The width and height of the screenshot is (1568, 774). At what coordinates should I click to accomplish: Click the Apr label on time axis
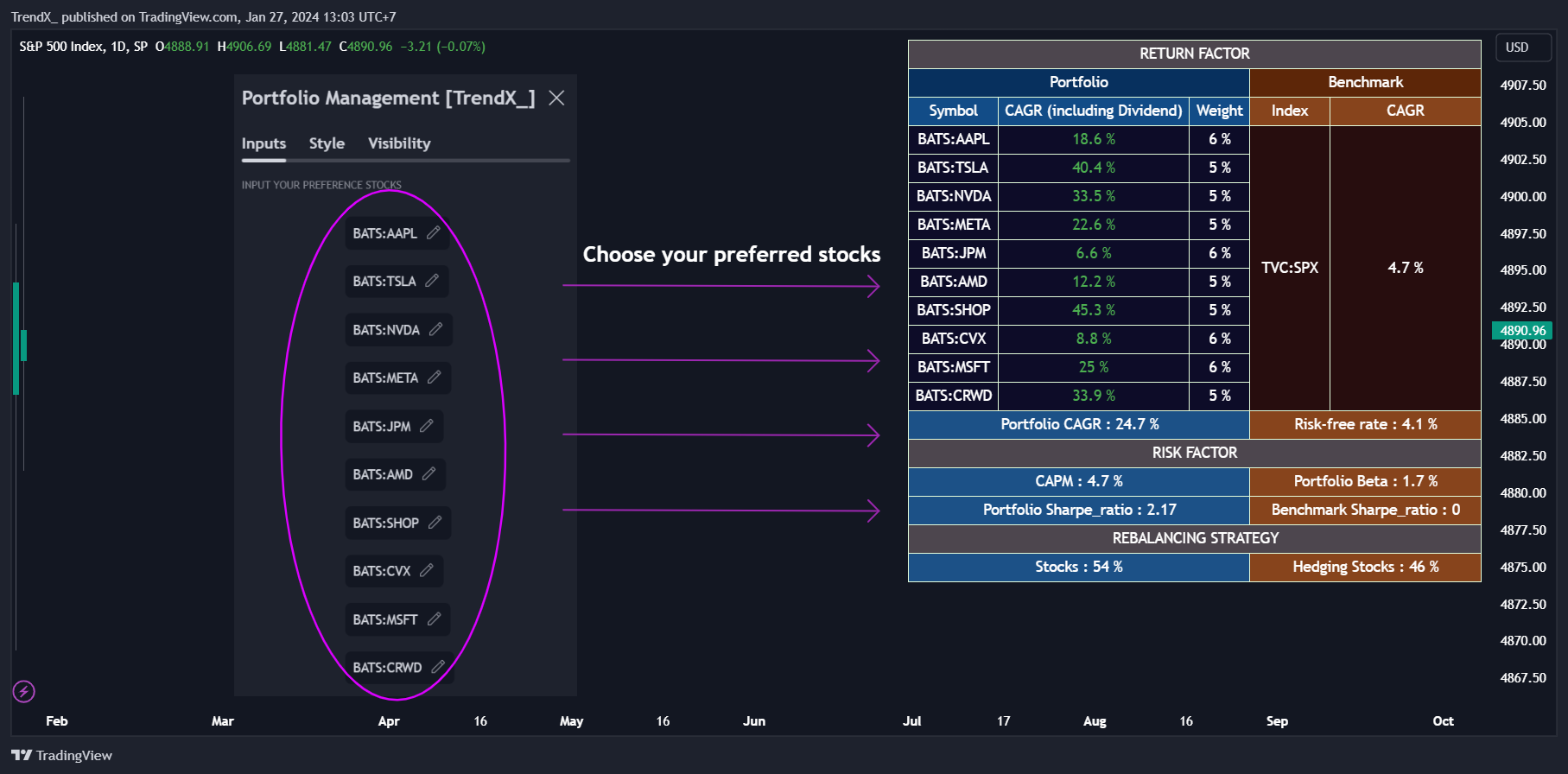point(389,721)
